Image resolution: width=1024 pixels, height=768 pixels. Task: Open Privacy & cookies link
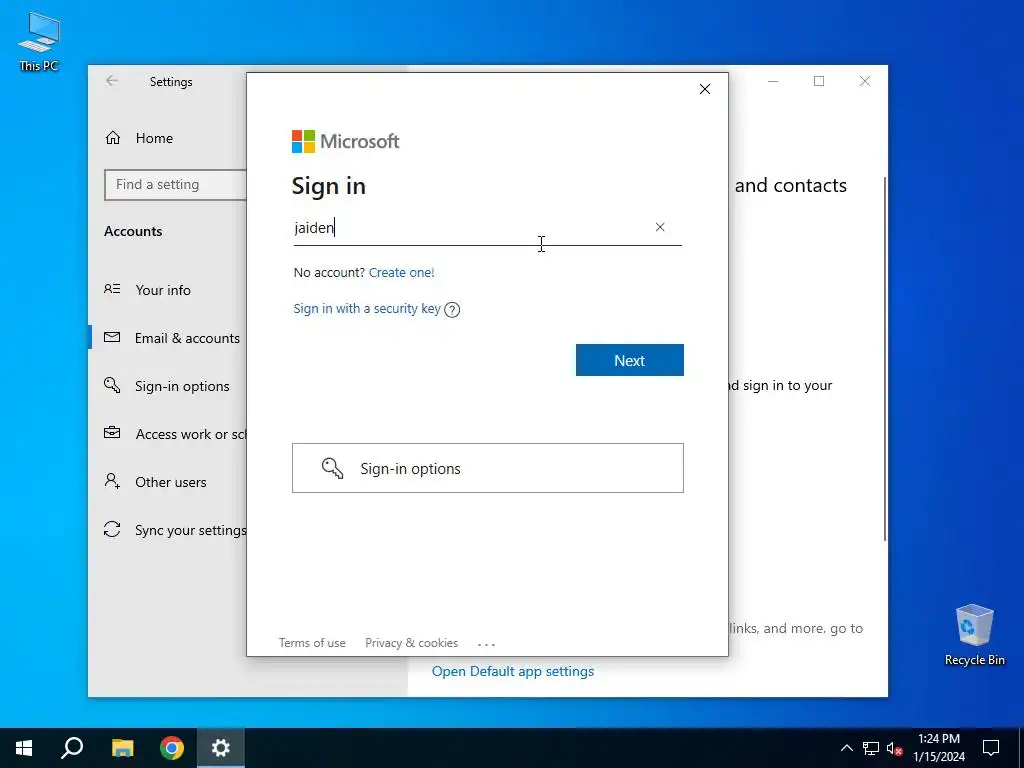pyautogui.click(x=411, y=643)
